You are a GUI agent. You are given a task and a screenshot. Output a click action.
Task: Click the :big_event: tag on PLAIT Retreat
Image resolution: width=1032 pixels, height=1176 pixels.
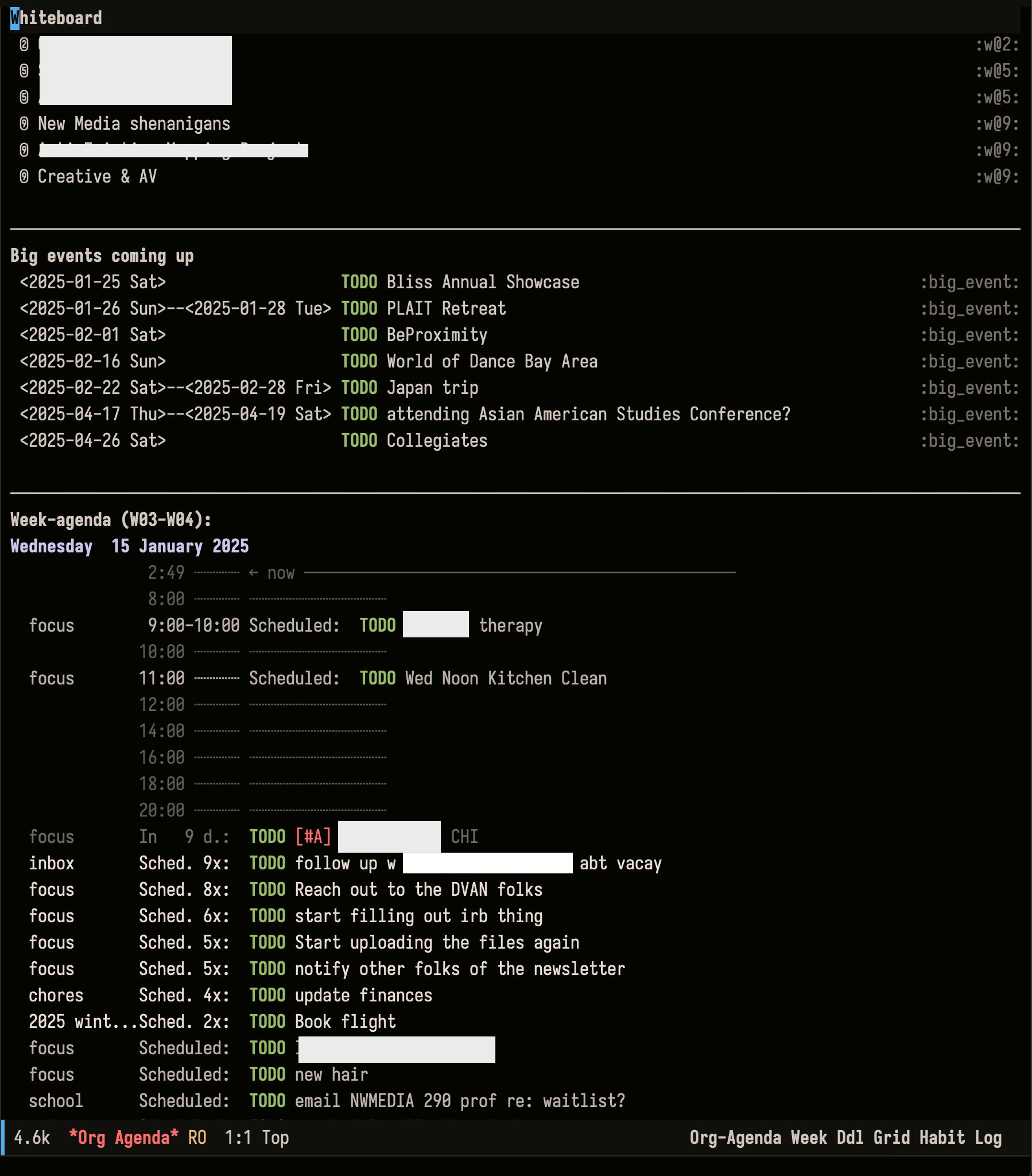969,308
